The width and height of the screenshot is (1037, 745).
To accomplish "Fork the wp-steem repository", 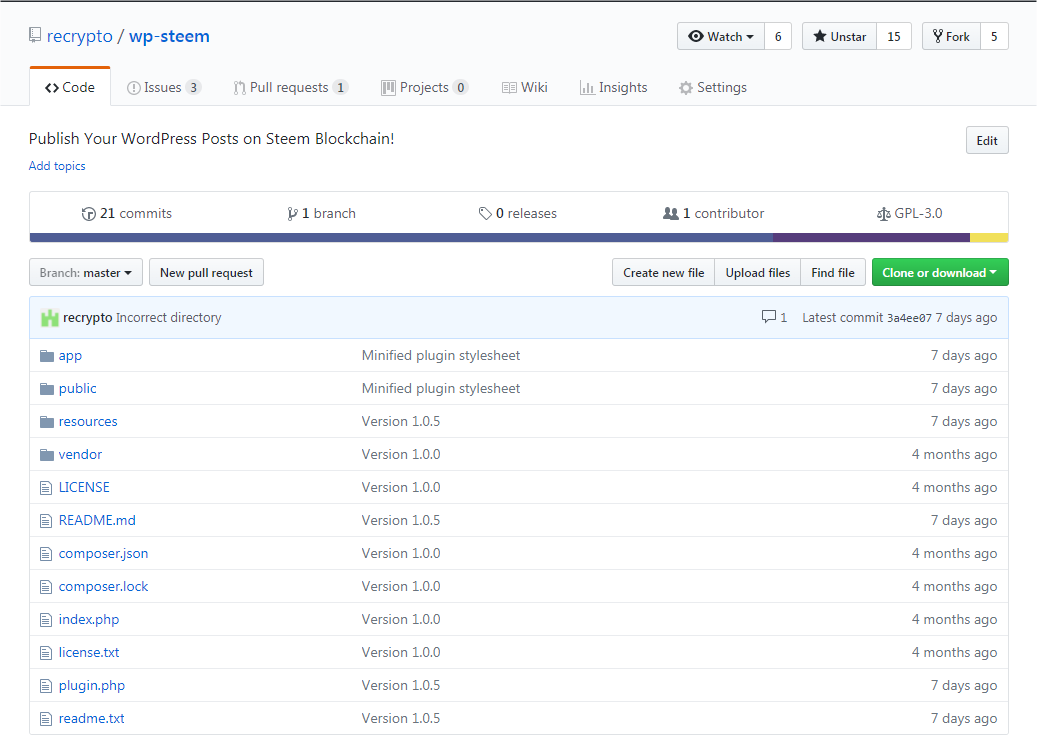I will pos(951,36).
